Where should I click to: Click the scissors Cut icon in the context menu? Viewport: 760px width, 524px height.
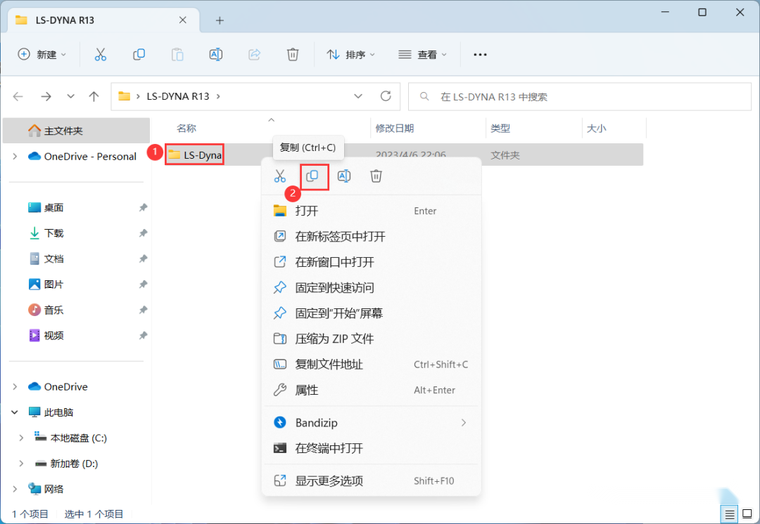[x=280, y=176]
